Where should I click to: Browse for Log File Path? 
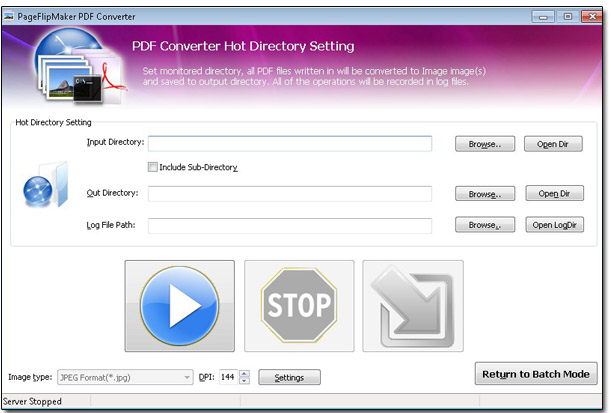point(485,225)
